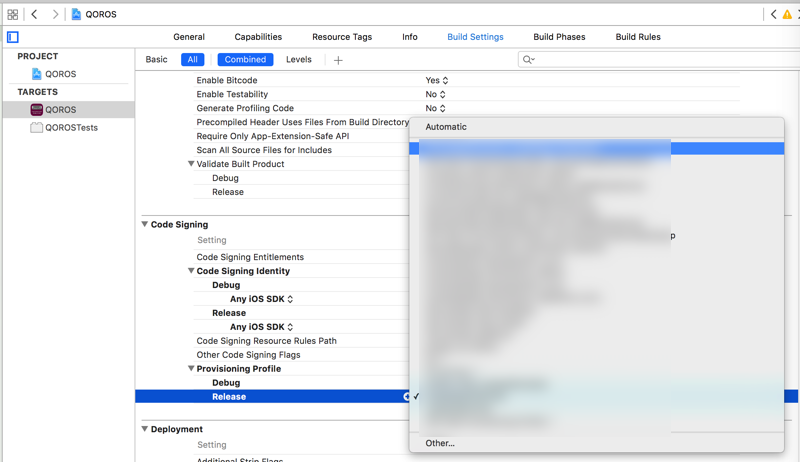Screen dimensions: 800x462
Task: Collapse Validate Built Product disclosure triangle
Action: click(191, 164)
